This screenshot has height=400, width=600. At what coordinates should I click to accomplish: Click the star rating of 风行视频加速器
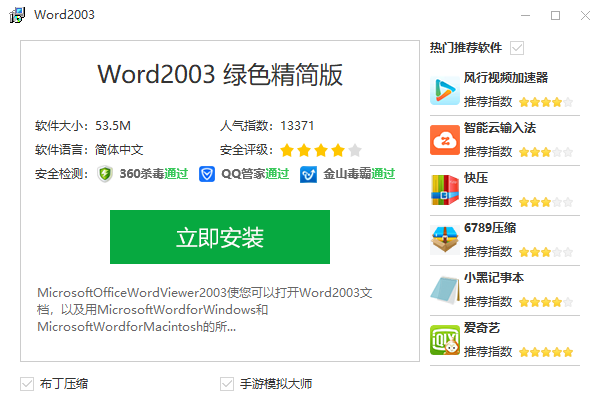(x=546, y=102)
